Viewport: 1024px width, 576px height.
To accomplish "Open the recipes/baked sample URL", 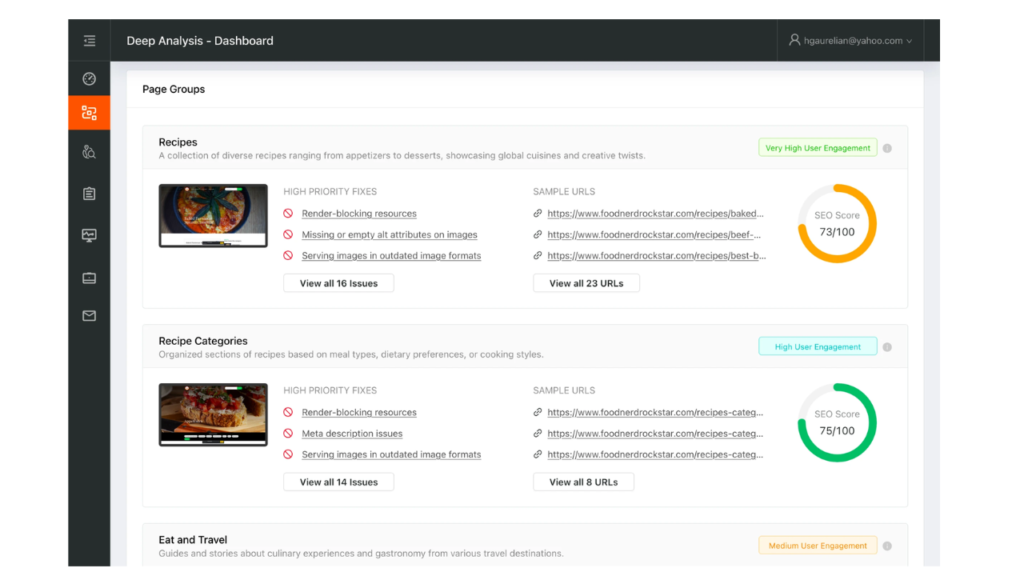I will tap(655, 214).
